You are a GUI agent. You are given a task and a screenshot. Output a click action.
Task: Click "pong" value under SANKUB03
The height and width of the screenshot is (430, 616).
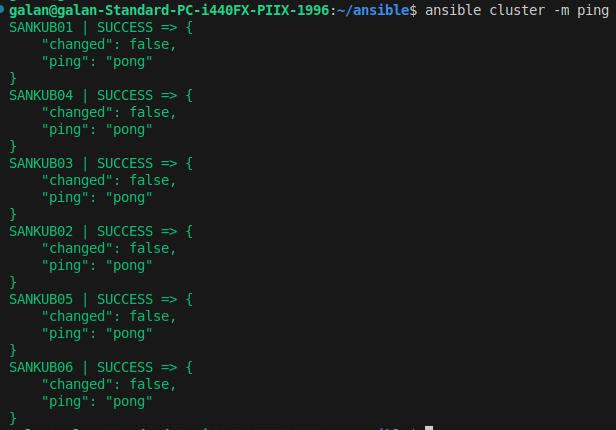pos(129,198)
